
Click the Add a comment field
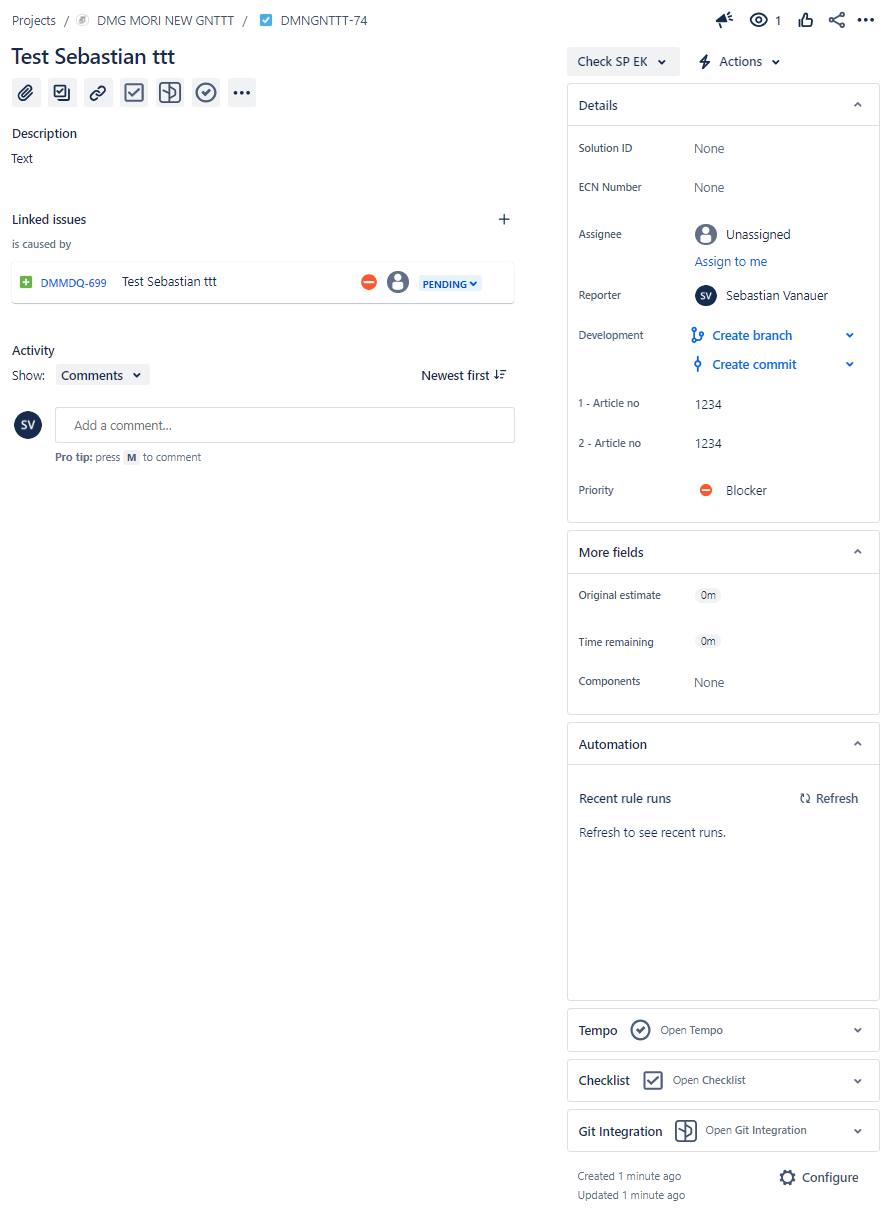[x=284, y=424]
